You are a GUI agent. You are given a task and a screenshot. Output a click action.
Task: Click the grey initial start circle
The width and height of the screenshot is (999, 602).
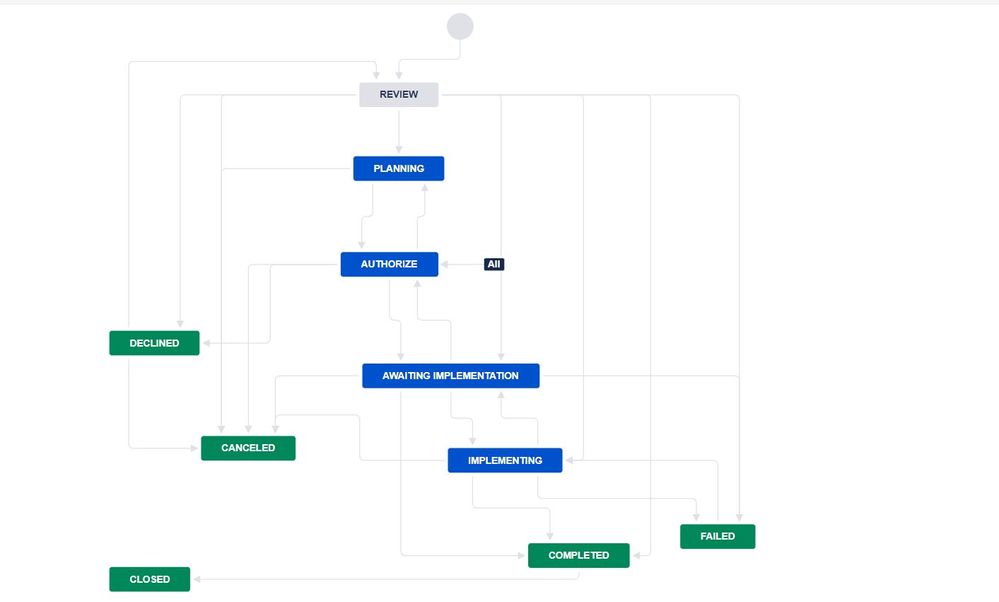(460, 27)
